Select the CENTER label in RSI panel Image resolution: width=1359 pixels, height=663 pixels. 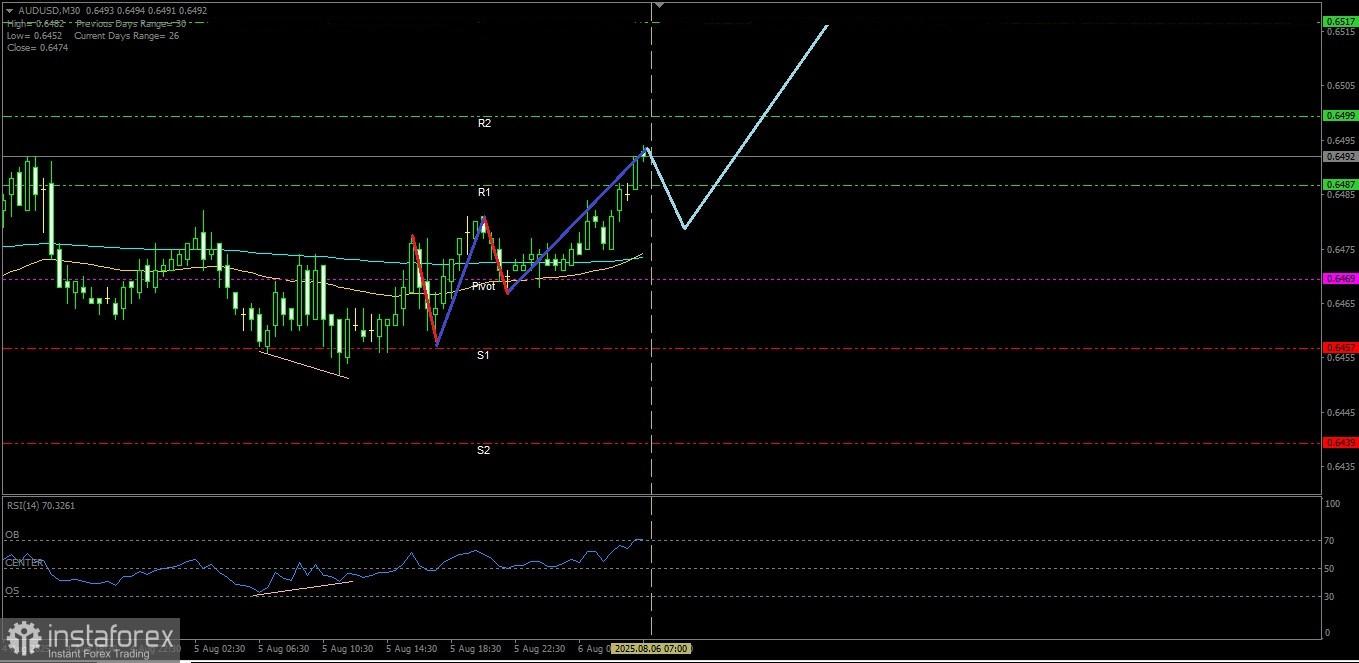[x=24, y=563]
